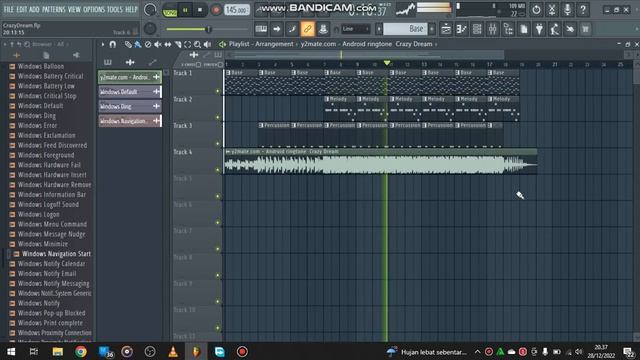
Task: Open the FILE menu
Action: [x=9, y=9]
